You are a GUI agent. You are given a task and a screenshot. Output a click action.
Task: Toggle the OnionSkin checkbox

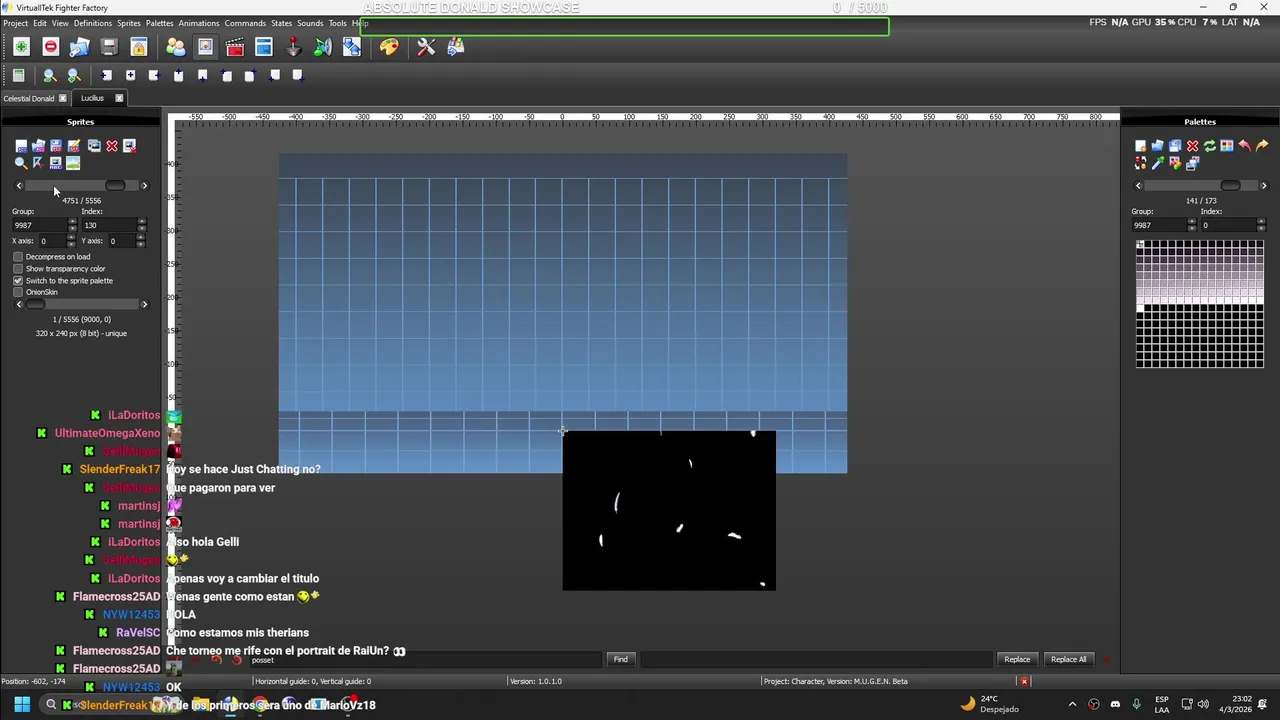point(18,292)
